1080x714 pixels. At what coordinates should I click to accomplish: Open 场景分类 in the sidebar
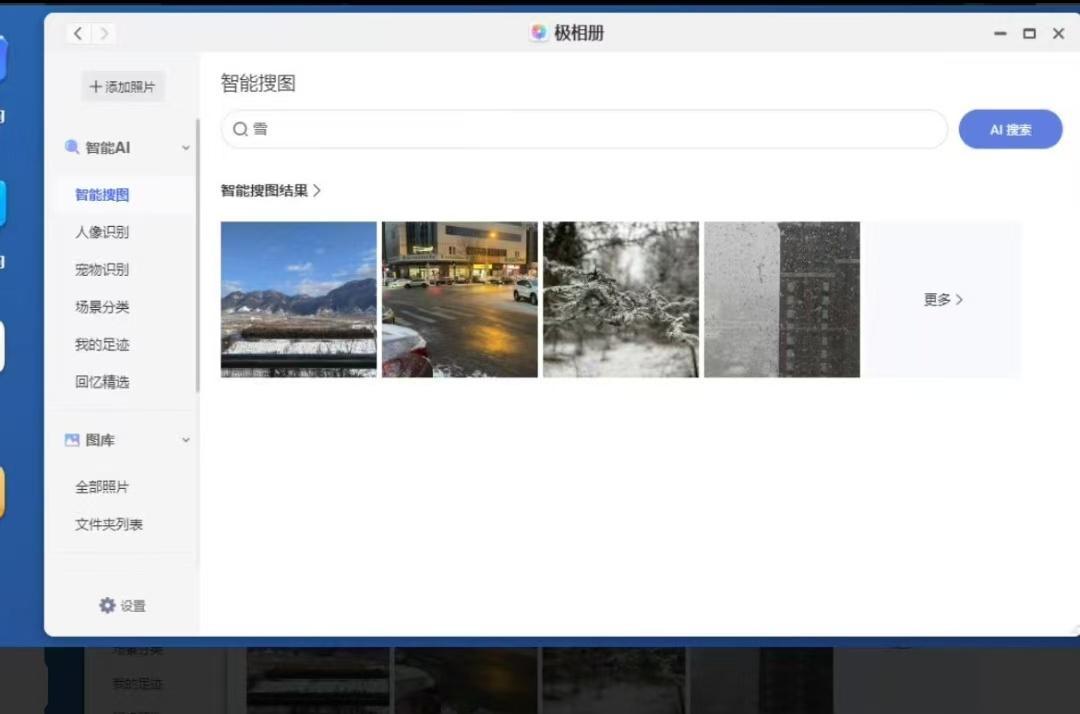(x=102, y=307)
